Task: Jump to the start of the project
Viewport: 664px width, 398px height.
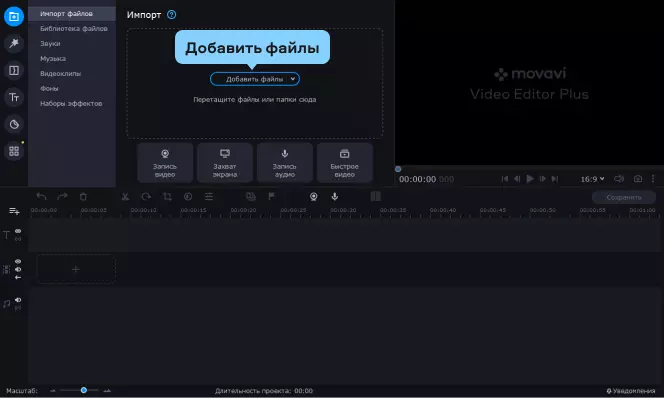Action: click(x=505, y=179)
